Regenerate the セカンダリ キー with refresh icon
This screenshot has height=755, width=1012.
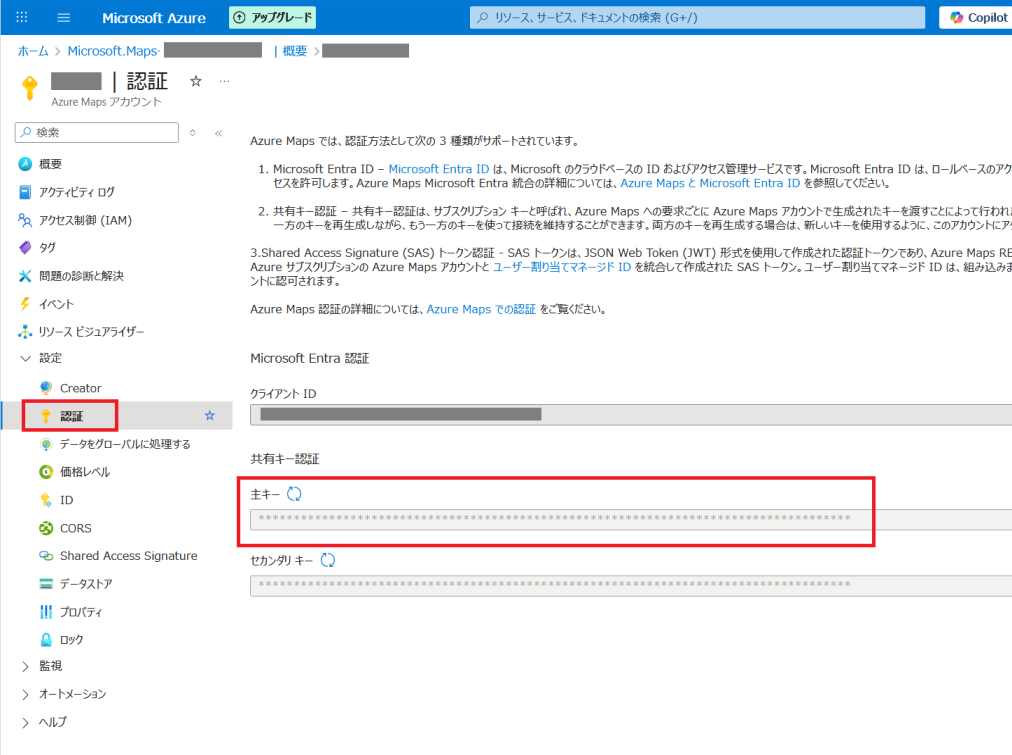pos(328,560)
